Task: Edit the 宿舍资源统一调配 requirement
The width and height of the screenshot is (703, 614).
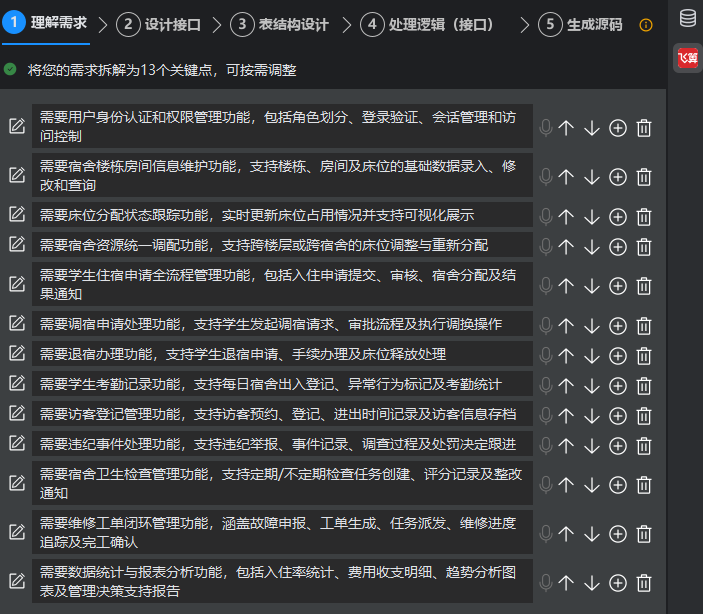Action: click(17, 244)
